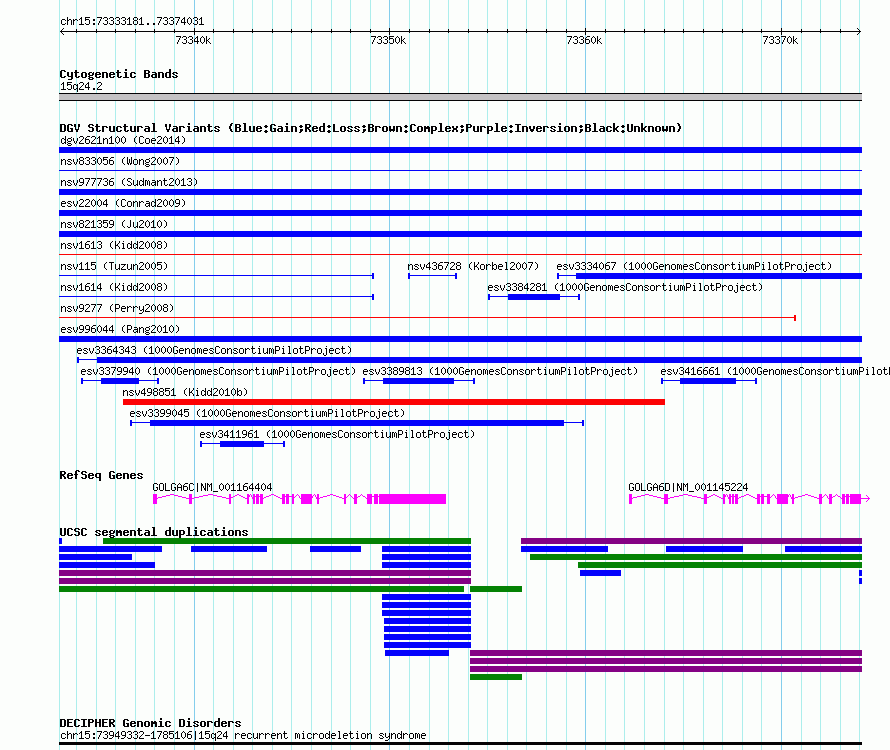Select the GOLGA6D|NM_001145224 gene label
The image size is (890, 750).
[688, 487]
